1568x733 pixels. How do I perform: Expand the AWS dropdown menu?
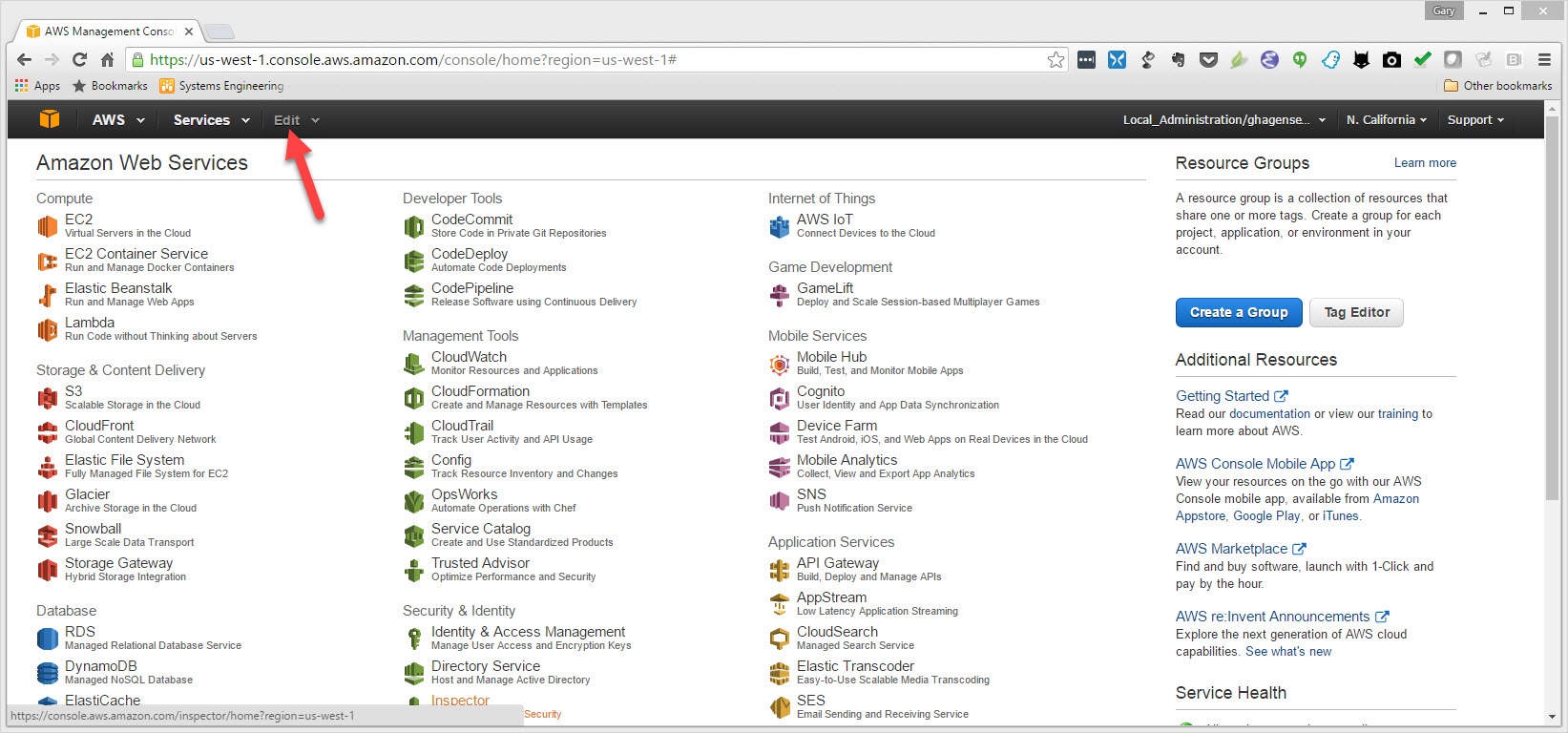pyautogui.click(x=118, y=119)
